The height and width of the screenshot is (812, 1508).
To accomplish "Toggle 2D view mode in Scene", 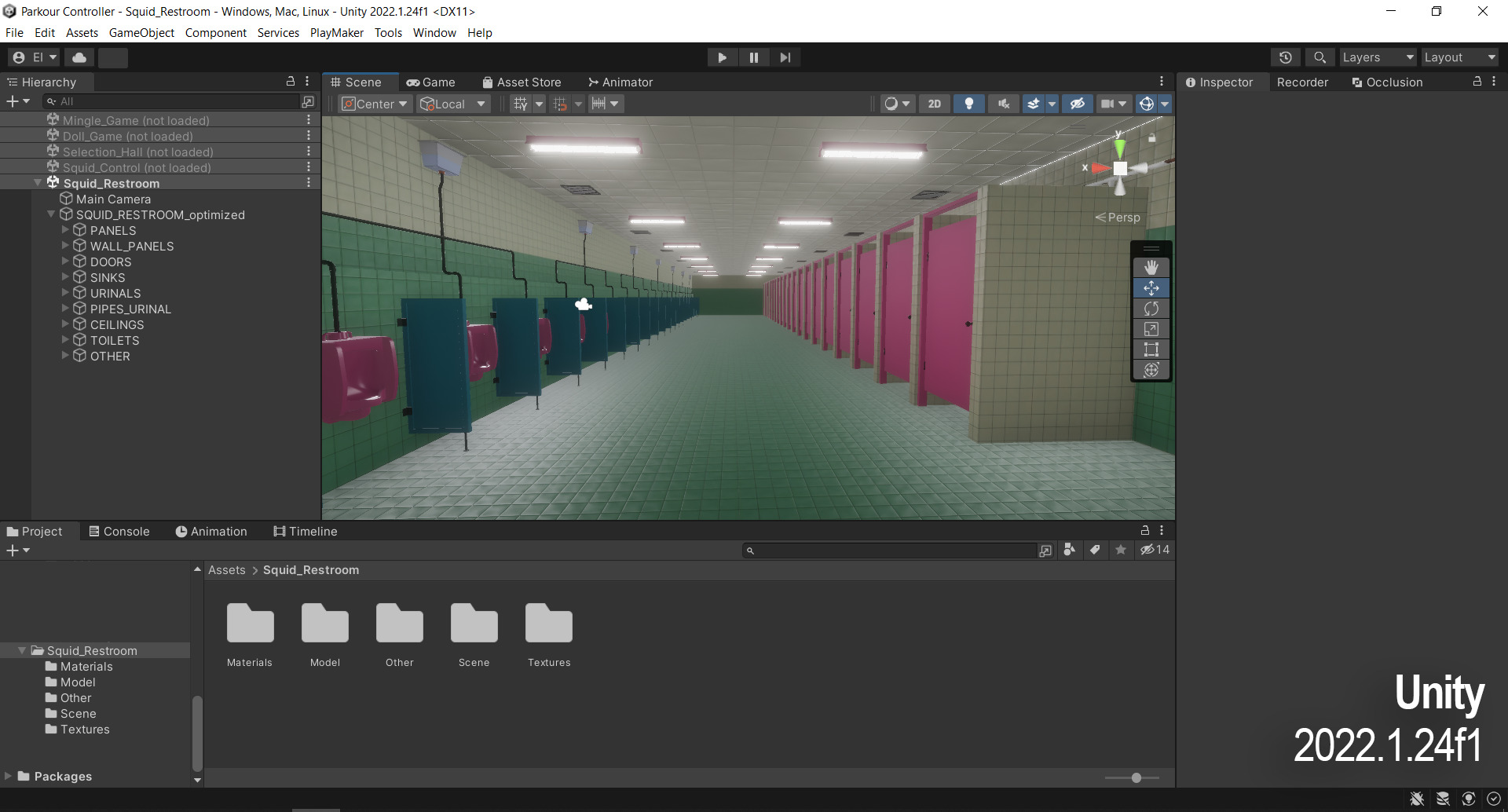I will [x=934, y=104].
